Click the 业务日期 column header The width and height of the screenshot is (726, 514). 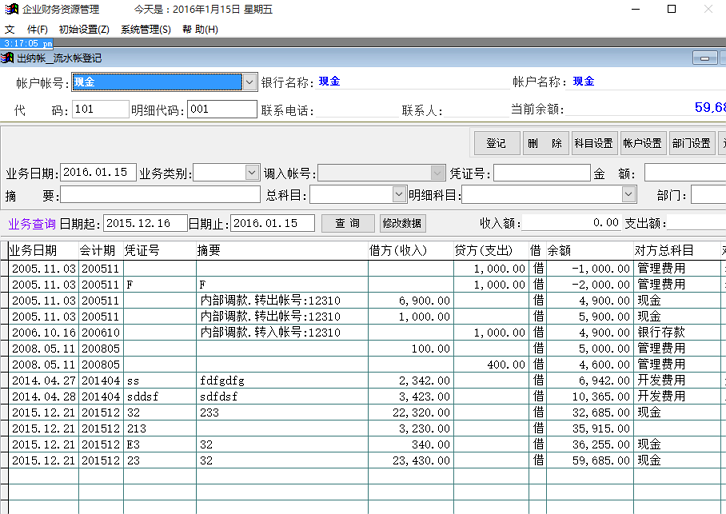(x=44, y=251)
